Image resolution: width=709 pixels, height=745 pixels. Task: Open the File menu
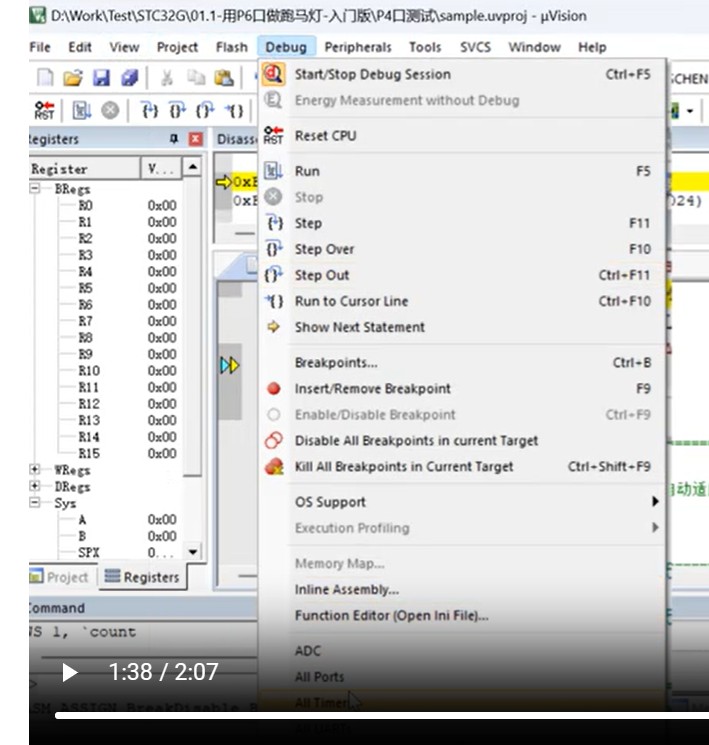tap(40, 47)
